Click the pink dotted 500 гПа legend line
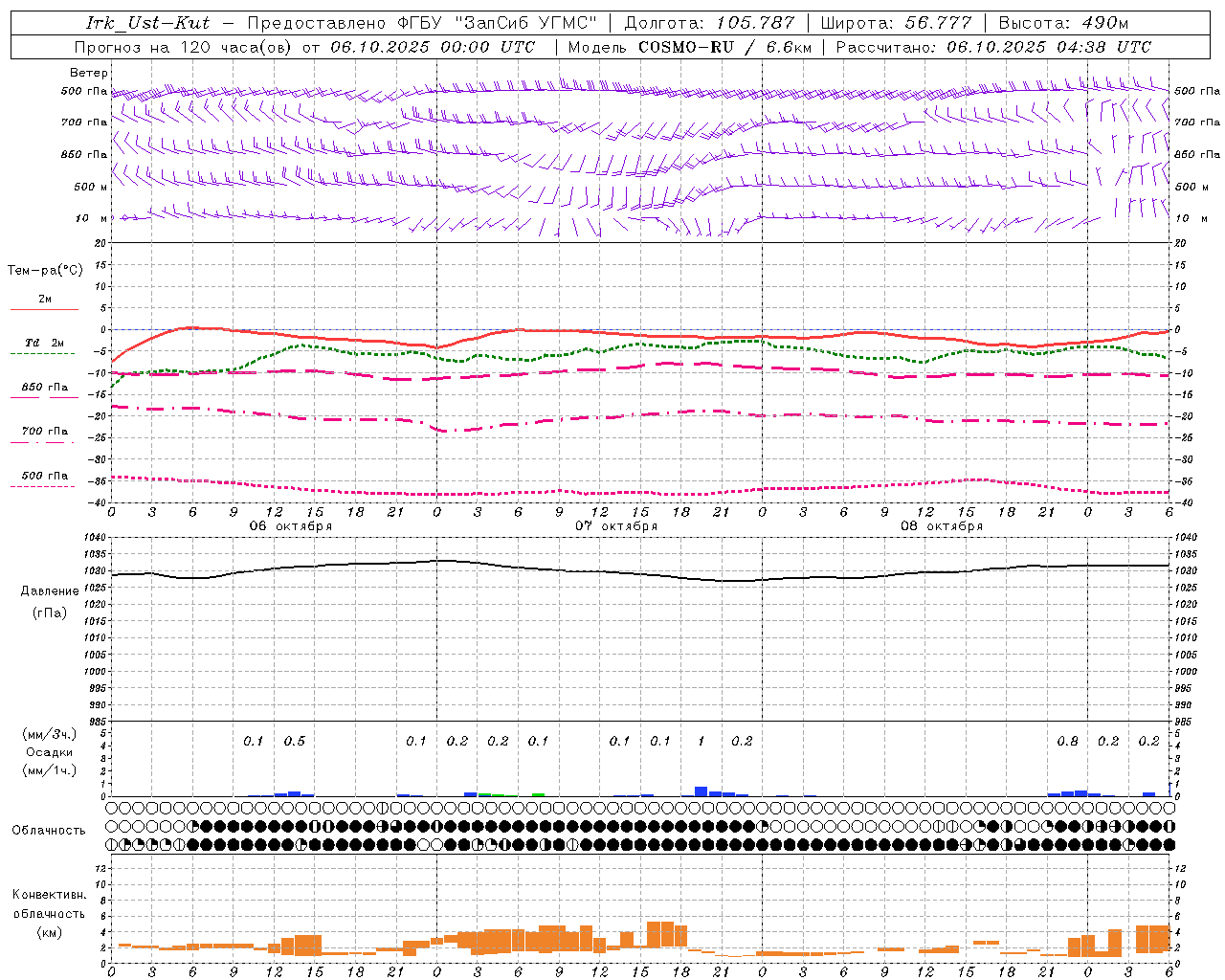The height and width of the screenshot is (980, 1225). pyautogui.click(x=42, y=487)
